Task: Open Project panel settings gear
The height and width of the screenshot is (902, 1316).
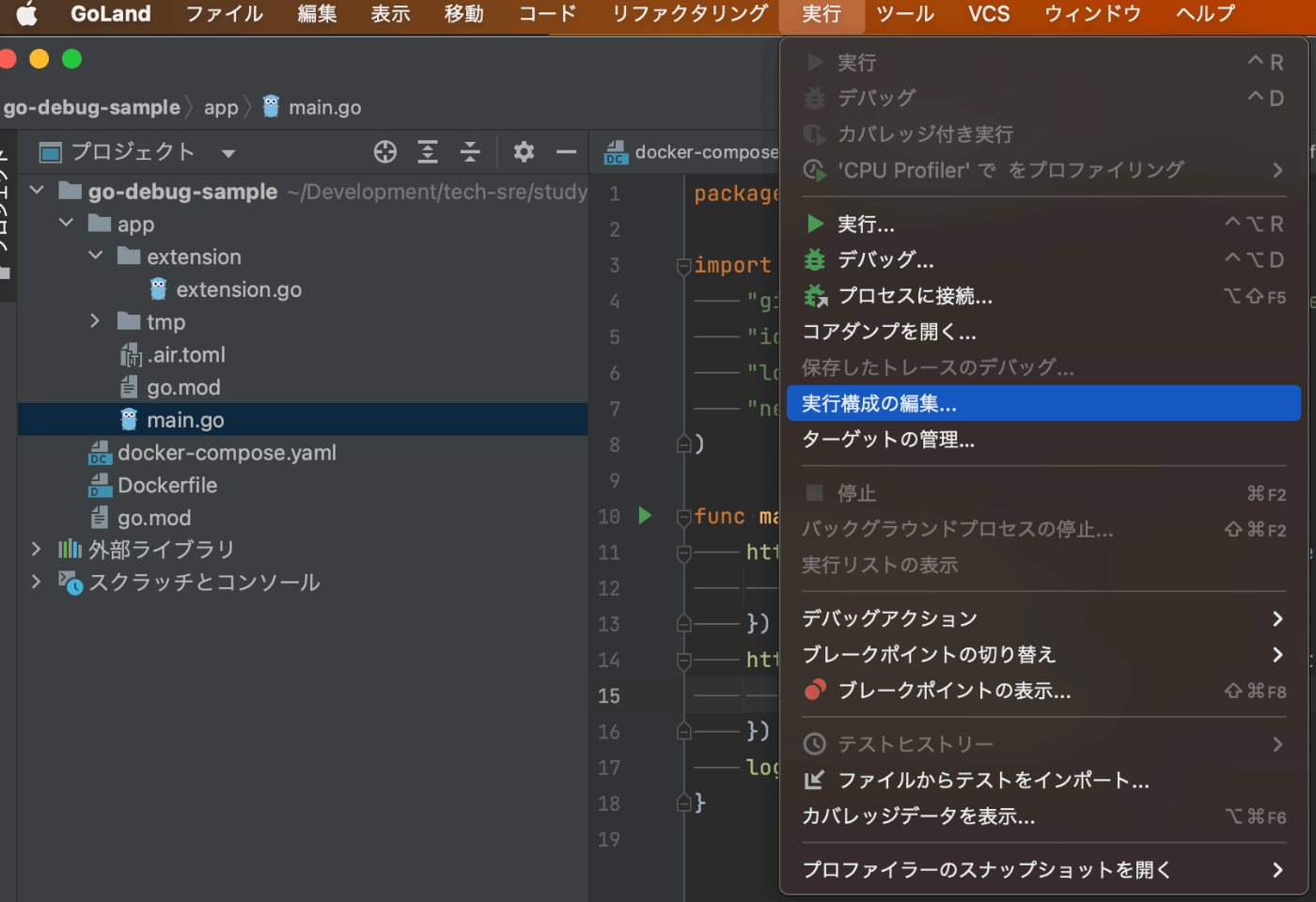Action: pyautogui.click(x=524, y=151)
